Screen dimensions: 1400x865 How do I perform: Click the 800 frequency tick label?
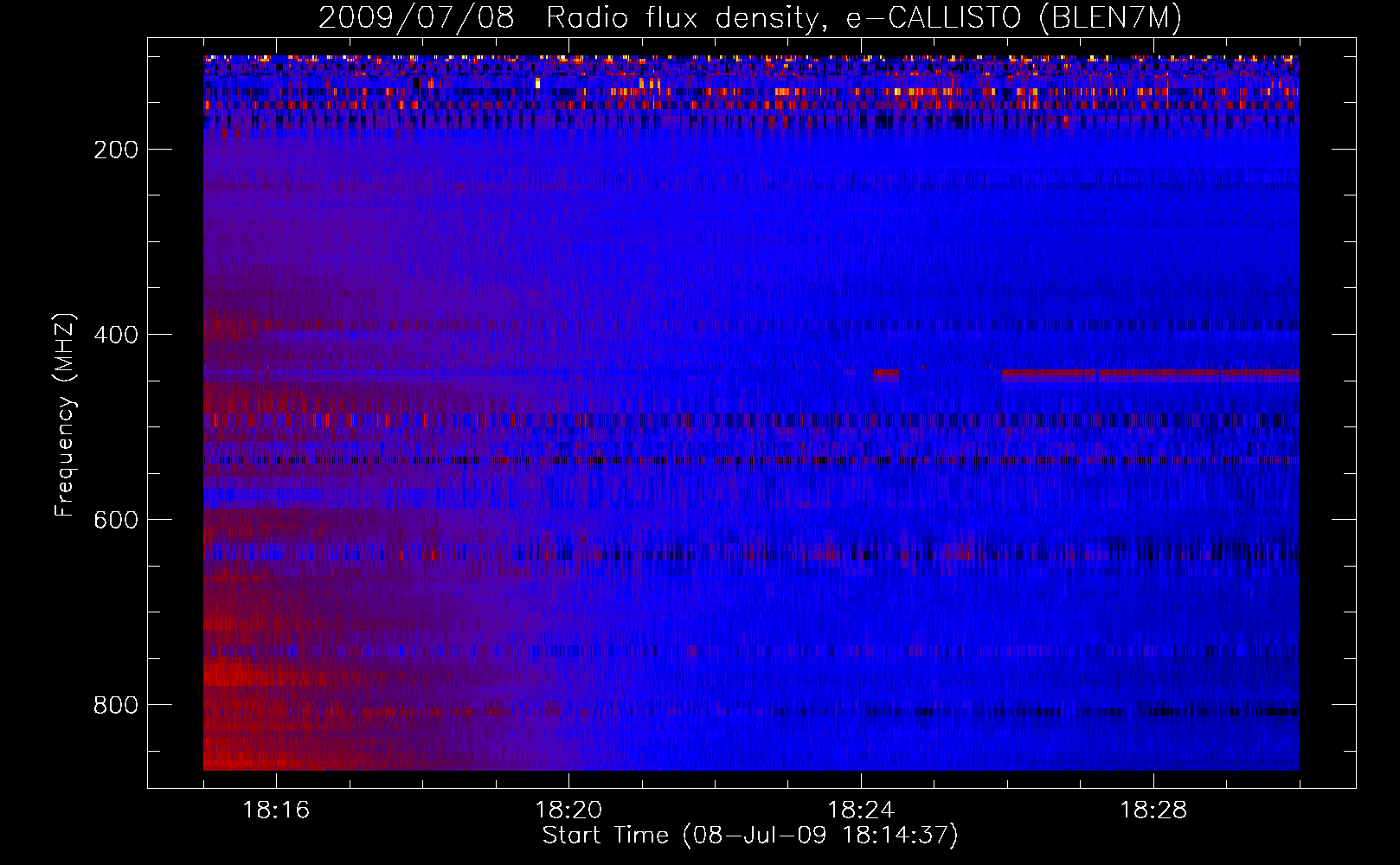116,705
